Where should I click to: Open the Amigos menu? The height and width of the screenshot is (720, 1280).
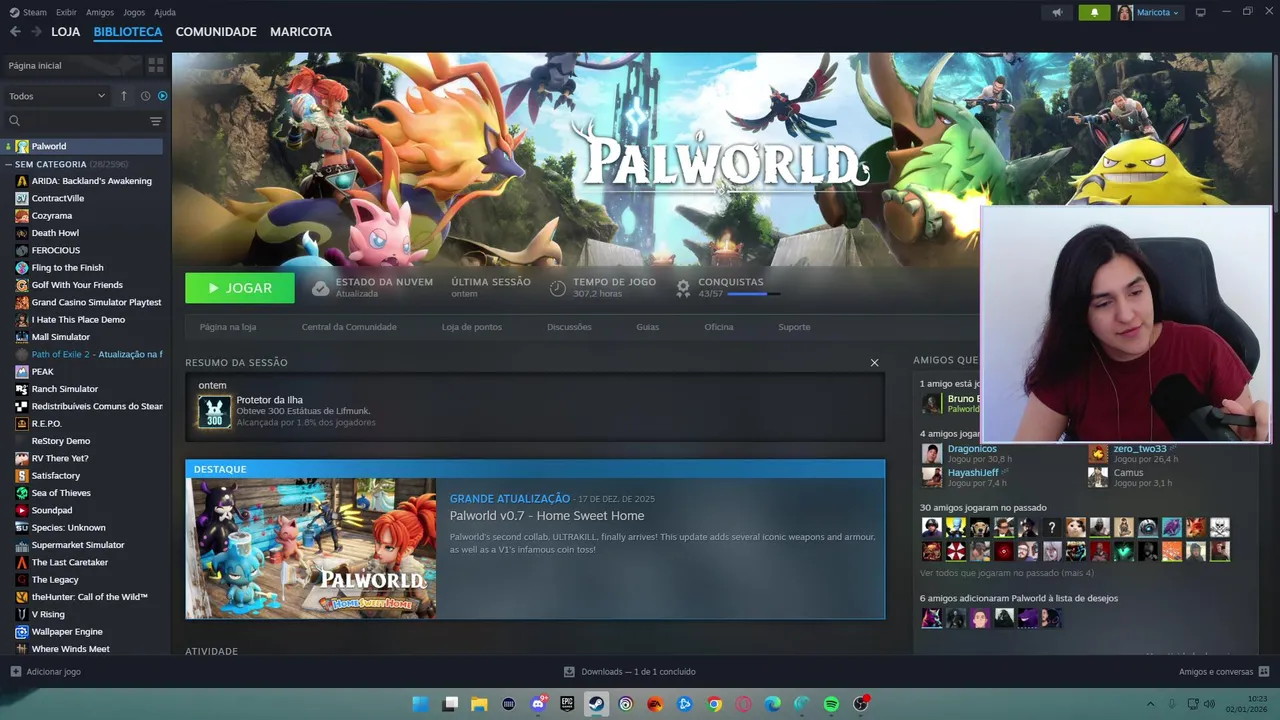100,12
